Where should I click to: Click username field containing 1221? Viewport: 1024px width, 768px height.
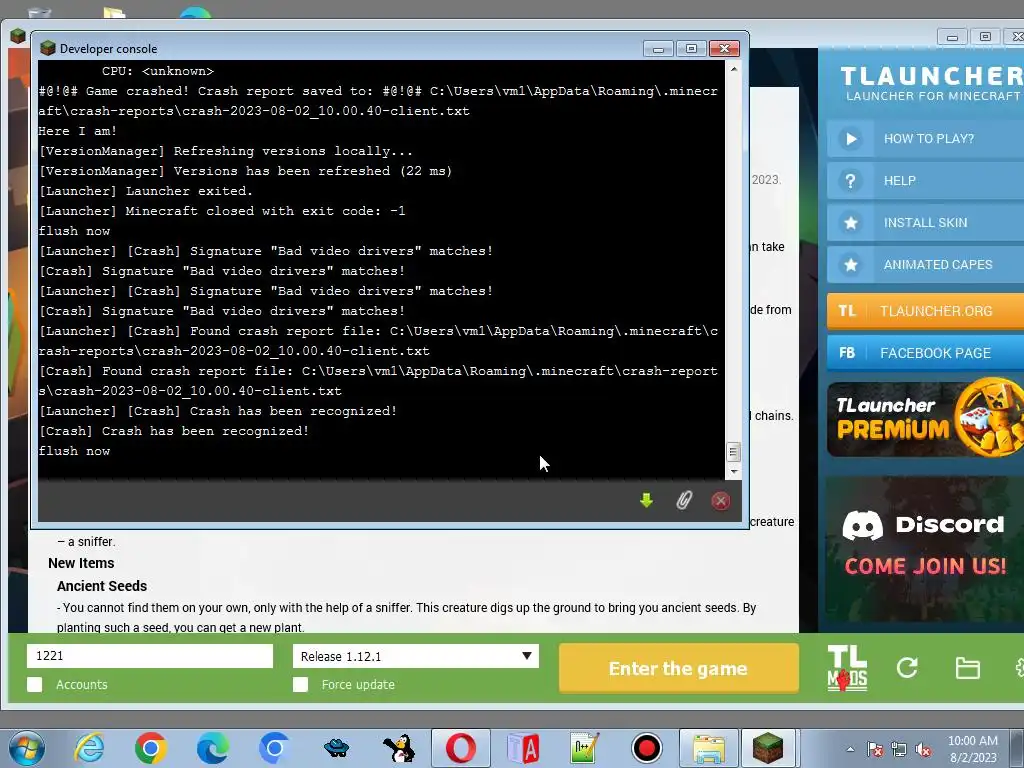click(x=150, y=656)
